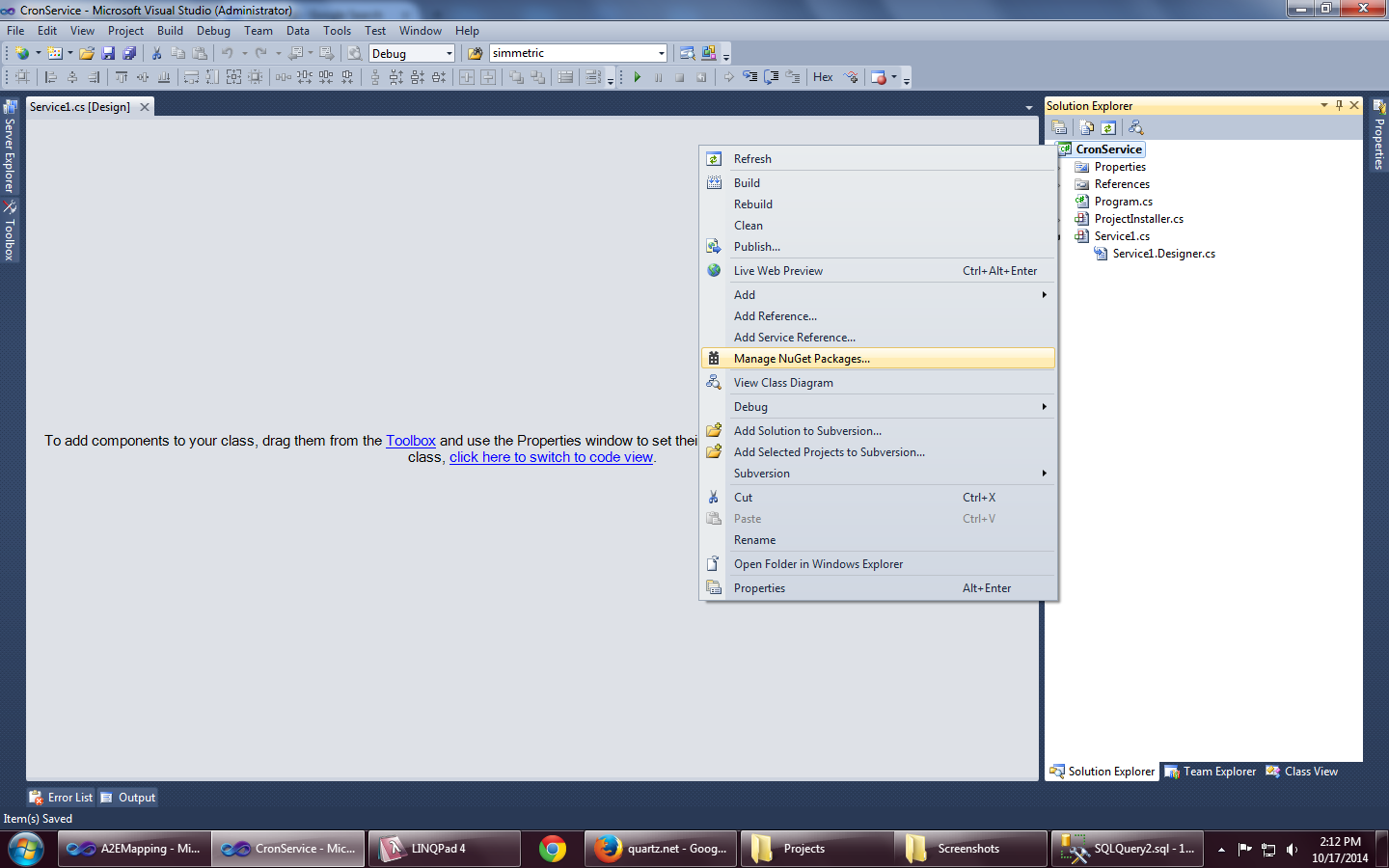Screen dimensions: 1389x868
Task: Click the Breakpoints window toolbar icon
Action: [879, 77]
